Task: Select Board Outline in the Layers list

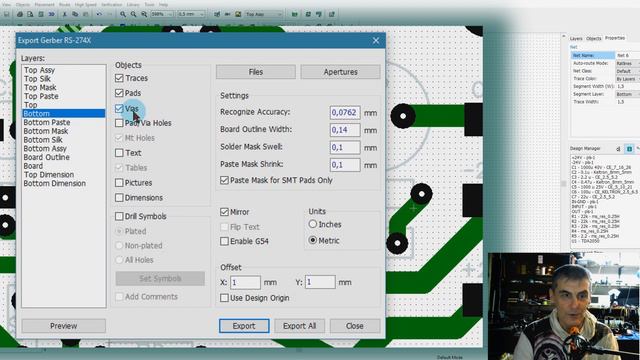Action: [47, 157]
